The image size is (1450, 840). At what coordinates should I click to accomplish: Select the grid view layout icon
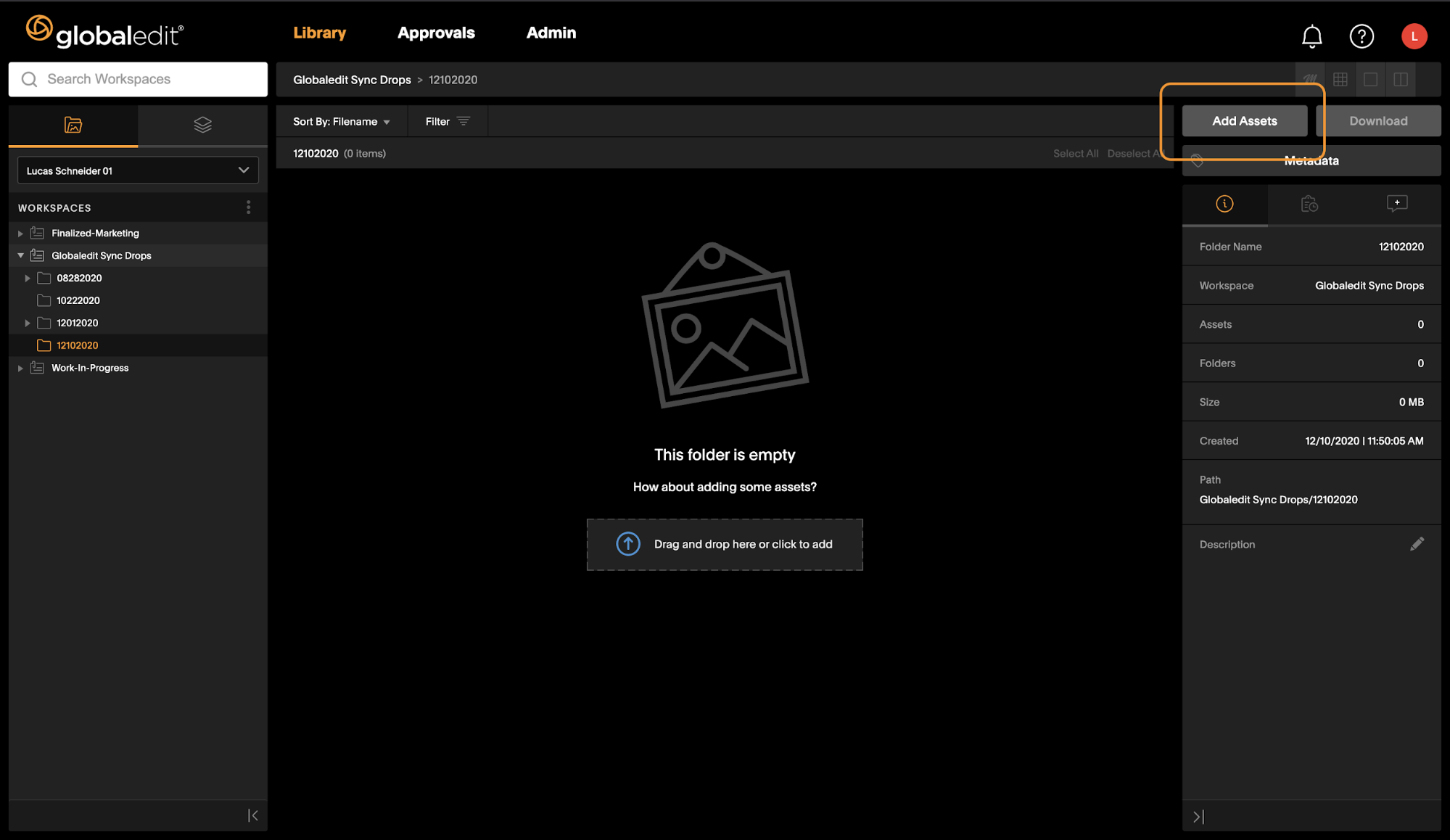coord(1340,80)
